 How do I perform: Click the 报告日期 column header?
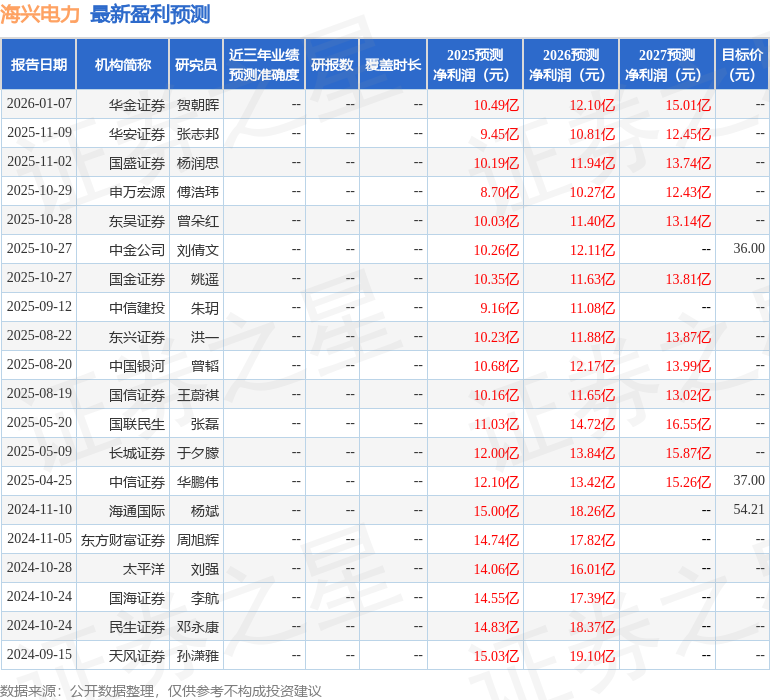(39, 65)
